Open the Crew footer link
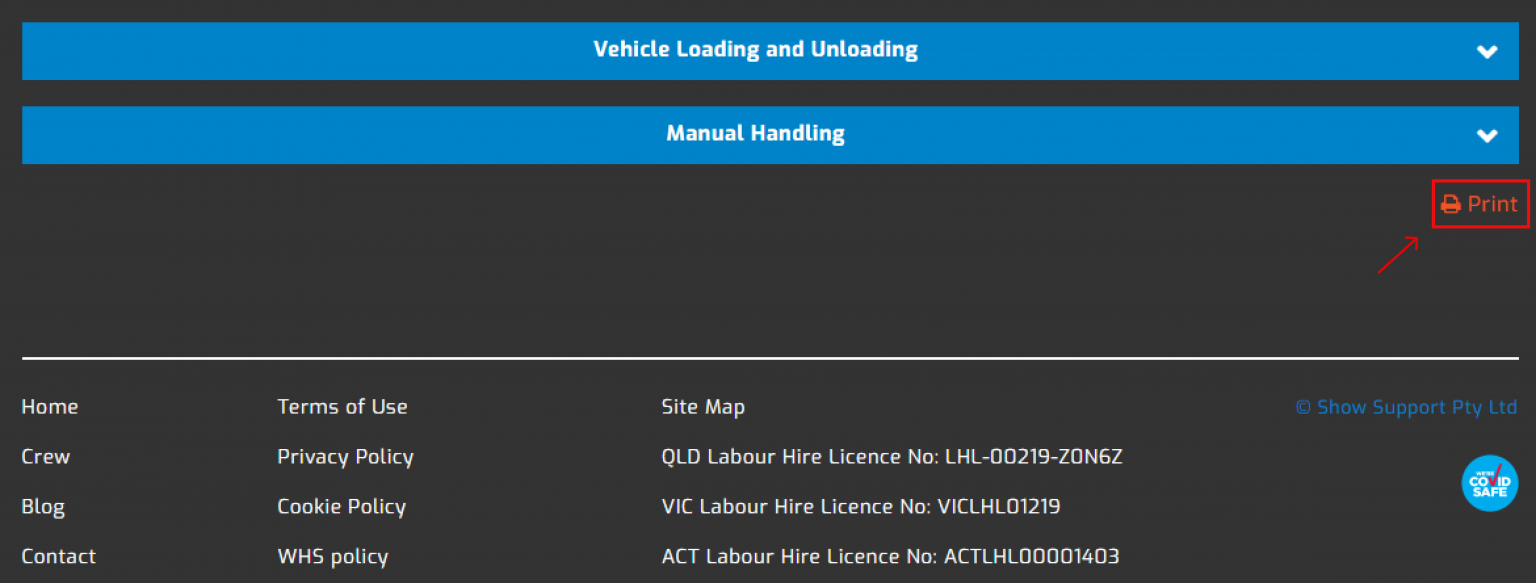1536x583 pixels. point(46,457)
